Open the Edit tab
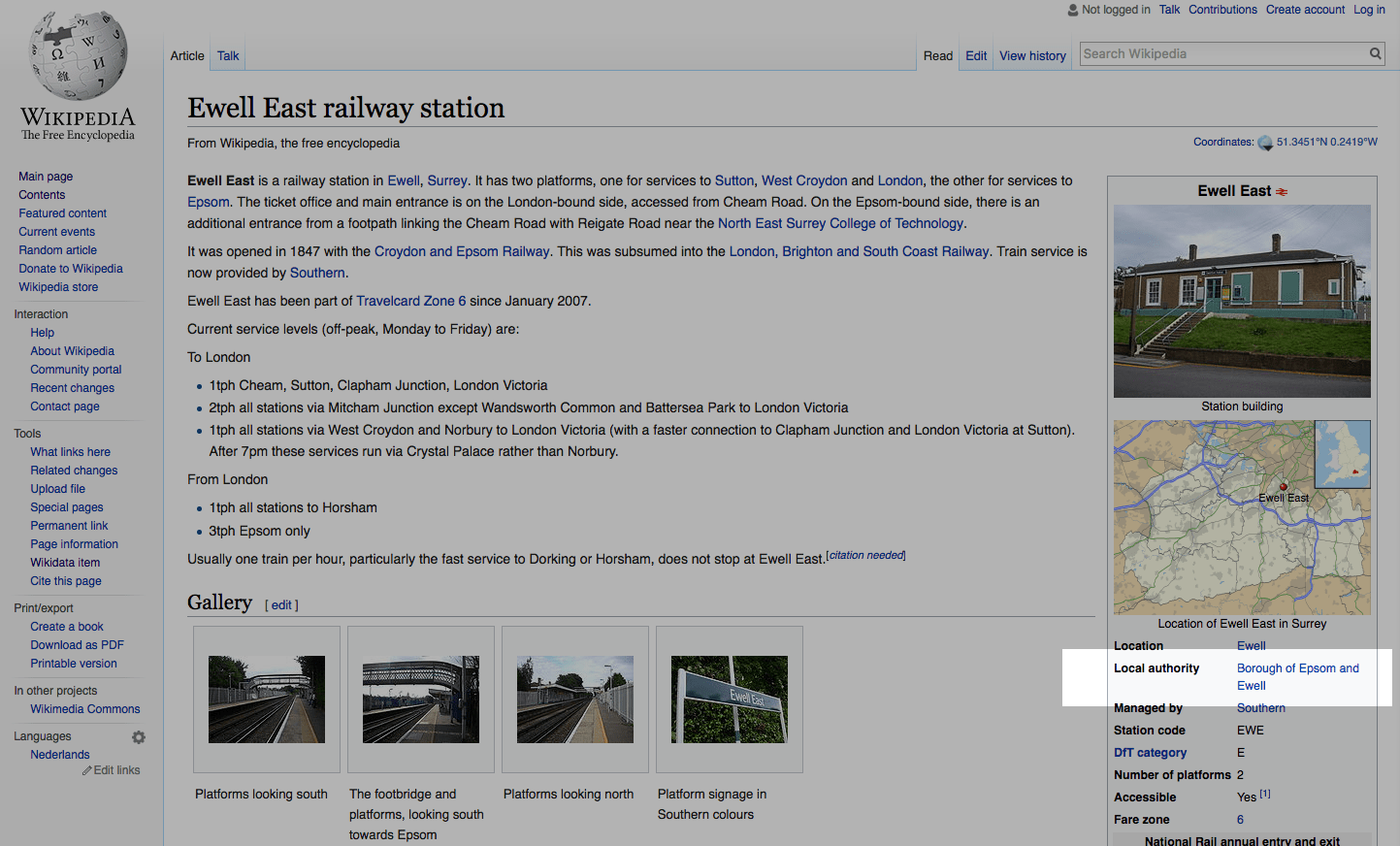The width and height of the screenshot is (1400, 846). click(x=976, y=56)
